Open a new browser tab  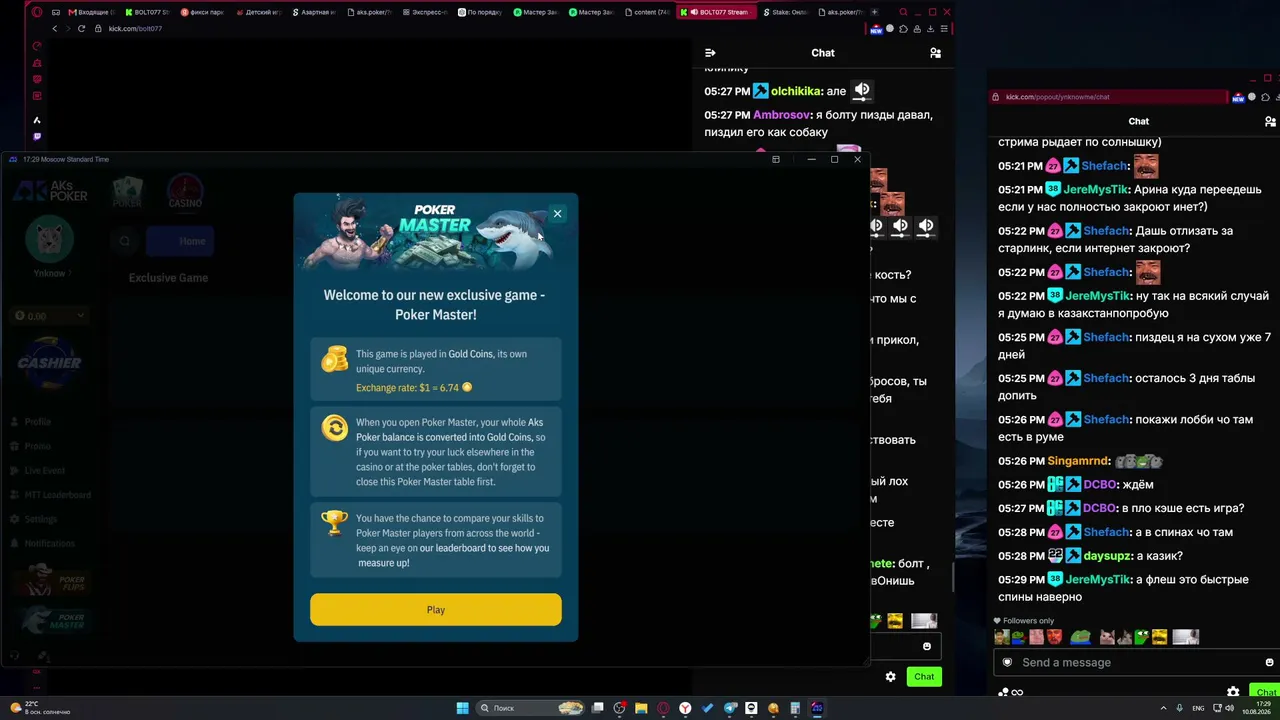pos(876,12)
